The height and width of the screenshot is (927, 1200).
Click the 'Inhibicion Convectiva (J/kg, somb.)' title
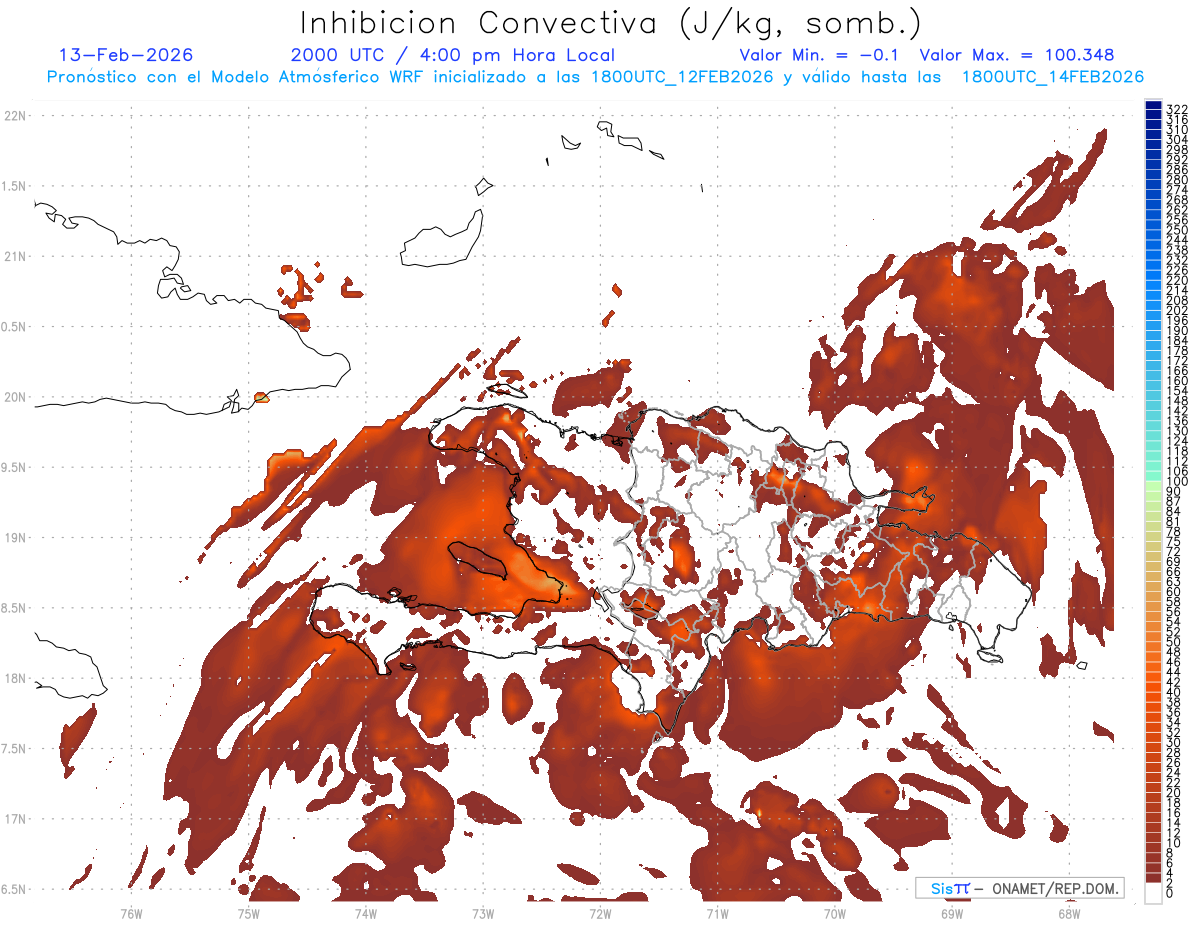point(611,24)
